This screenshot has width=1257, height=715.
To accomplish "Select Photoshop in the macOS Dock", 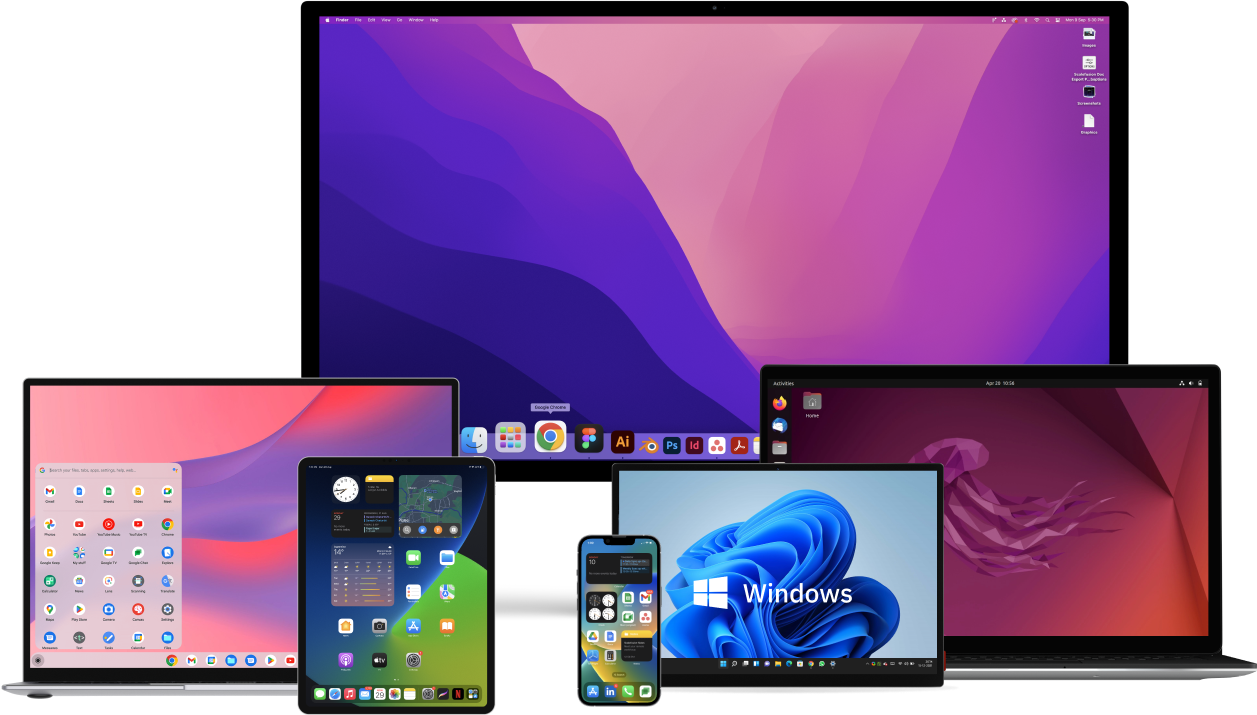I will [x=671, y=441].
